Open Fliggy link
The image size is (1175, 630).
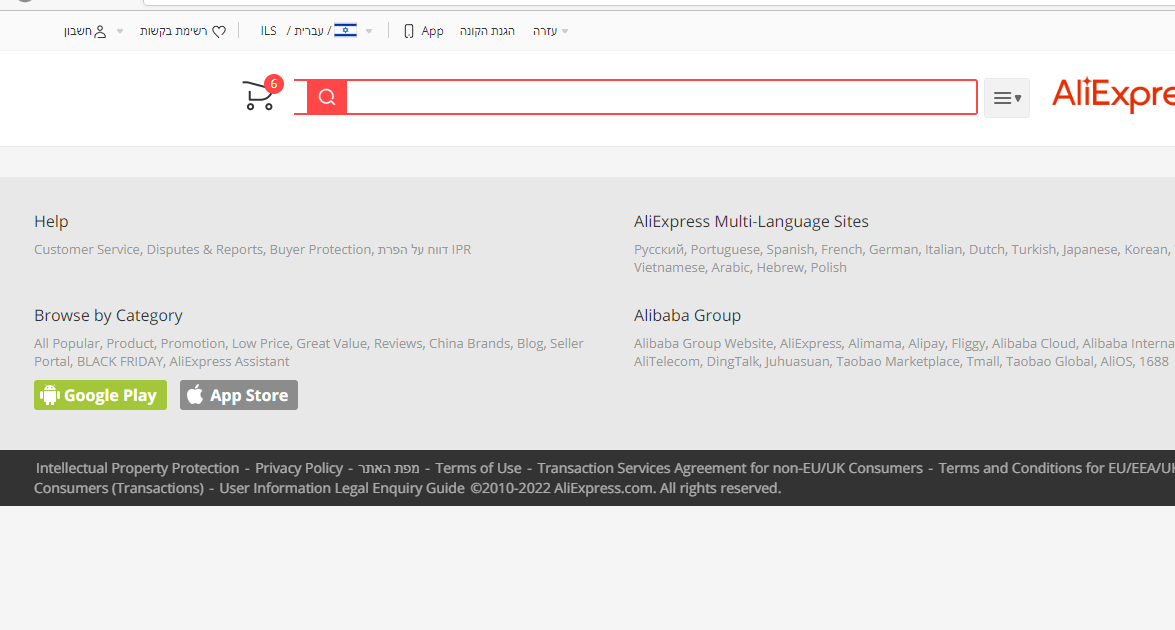click(x=968, y=343)
